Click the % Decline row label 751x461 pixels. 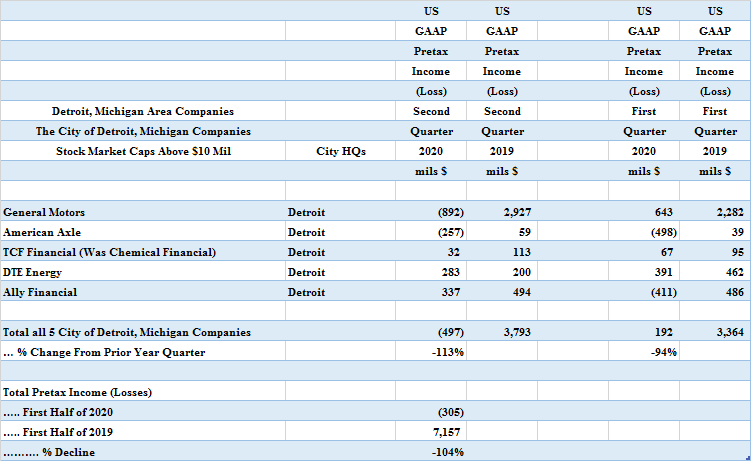[x=49, y=452]
